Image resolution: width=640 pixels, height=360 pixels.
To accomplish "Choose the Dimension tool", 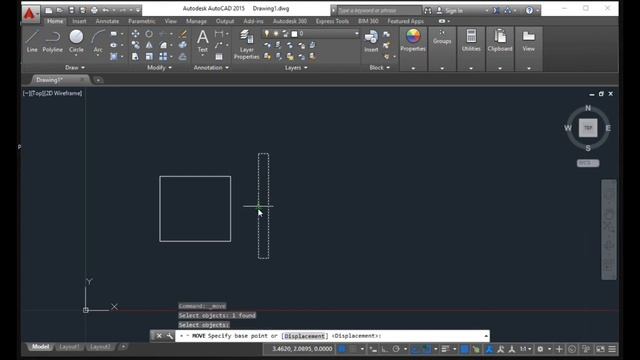I will point(219,34).
